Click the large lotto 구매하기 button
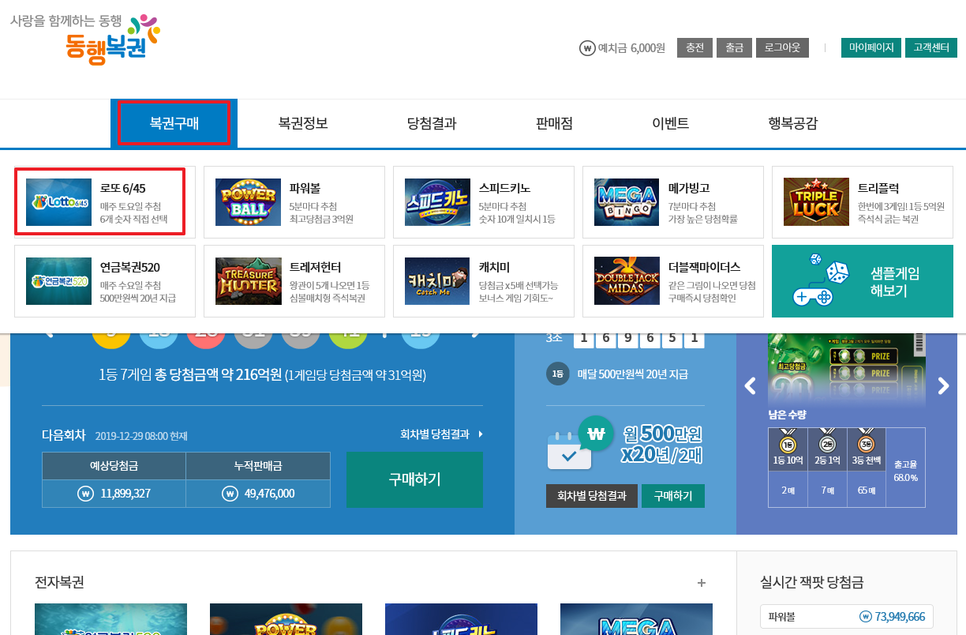966x635 pixels. coord(415,479)
